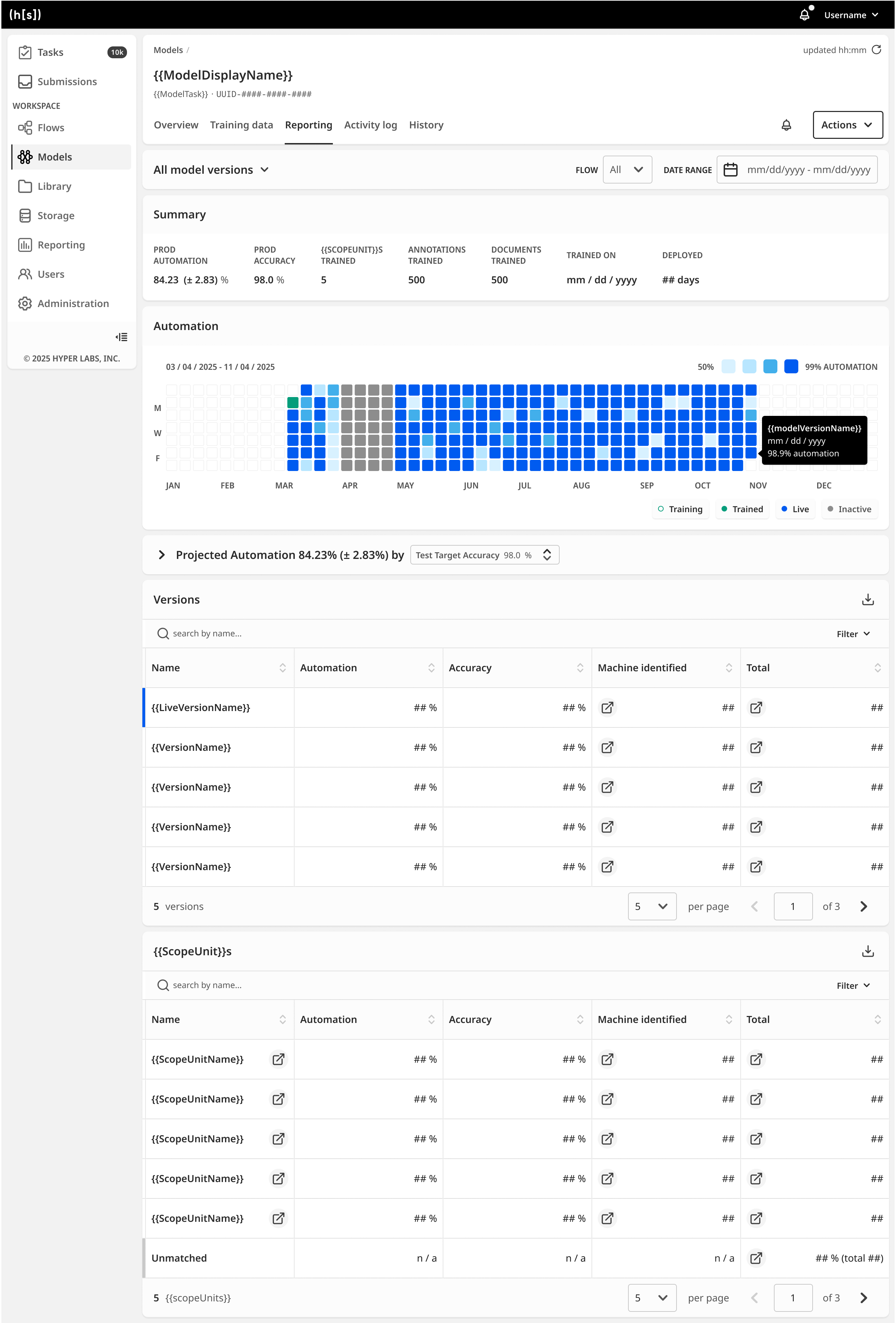The image size is (896, 1323).
Task: Toggle the Training legend filter
Action: tap(680, 509)
